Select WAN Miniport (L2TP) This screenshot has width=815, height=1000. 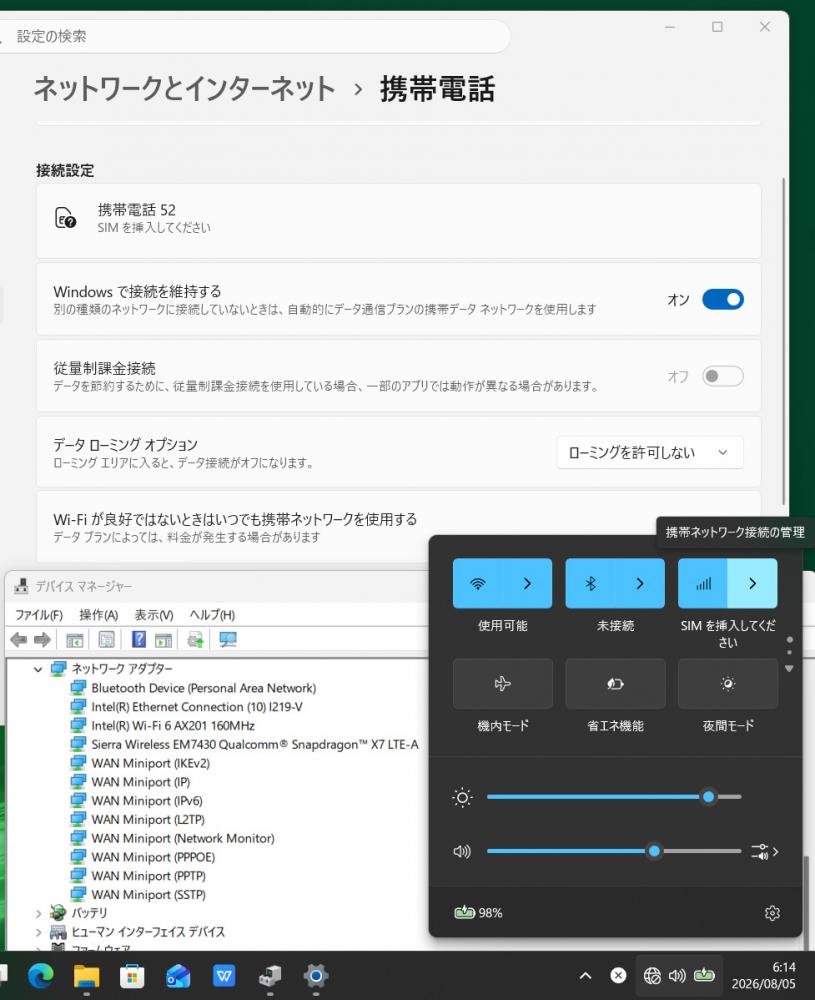[x=148, y=820]
